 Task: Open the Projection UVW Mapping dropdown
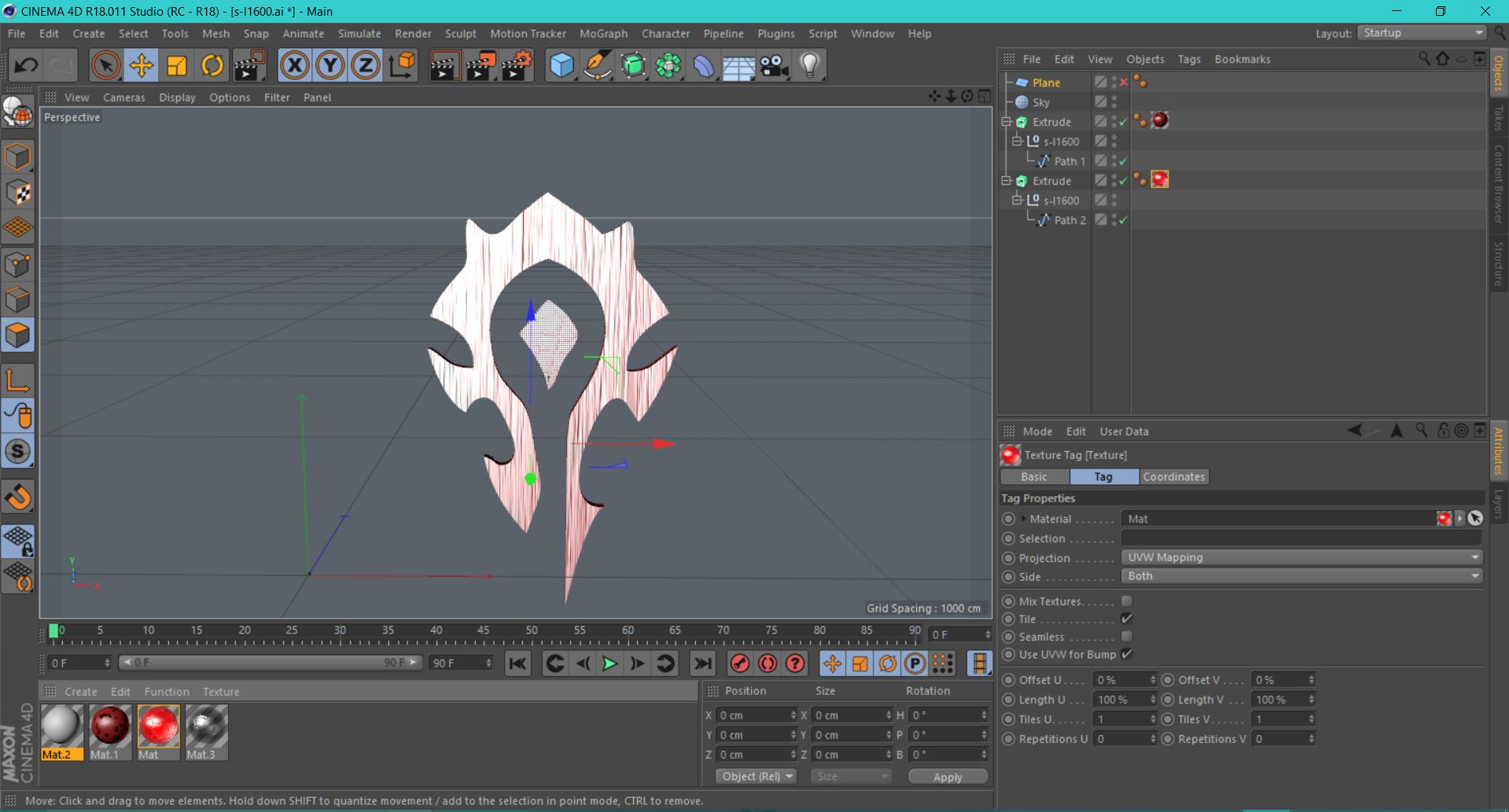(x=1301, y=557)
